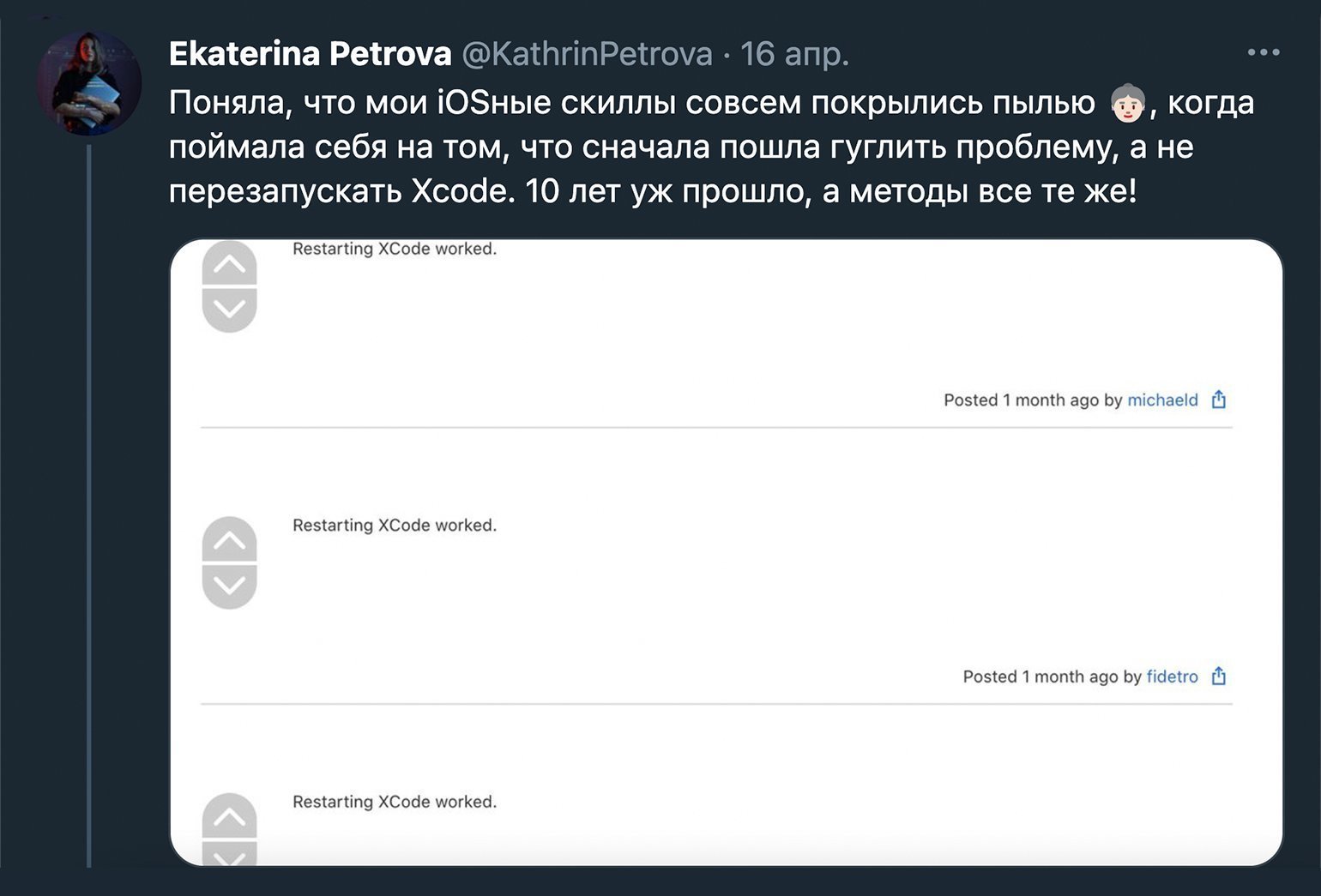The image size is (1321, 896).
Task: Click the Ekaterina Petrova display name
Action: pos(310,53)
